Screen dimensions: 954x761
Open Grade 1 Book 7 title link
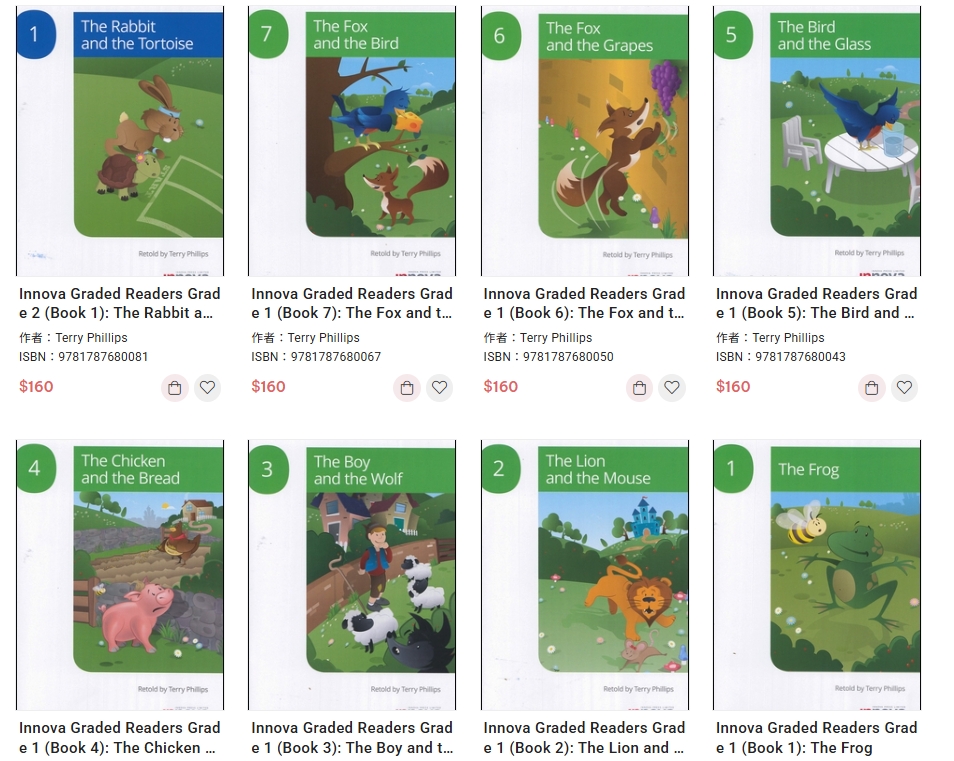coord(352,303)
